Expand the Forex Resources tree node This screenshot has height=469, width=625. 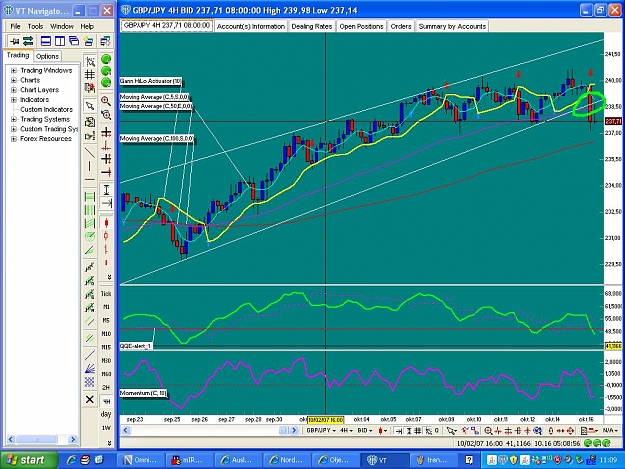tap(14, 139)
